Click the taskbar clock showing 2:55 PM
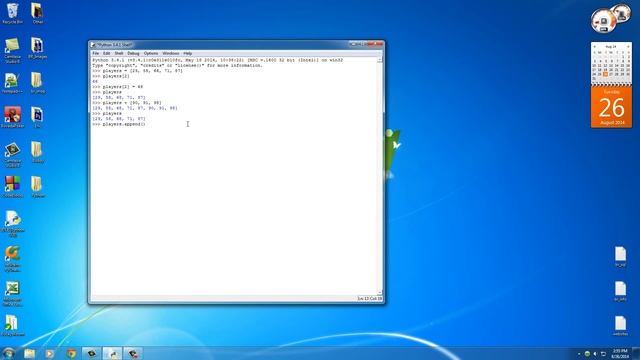The height and width of the screenshot is (360, 640). click(x=620, y=353)
